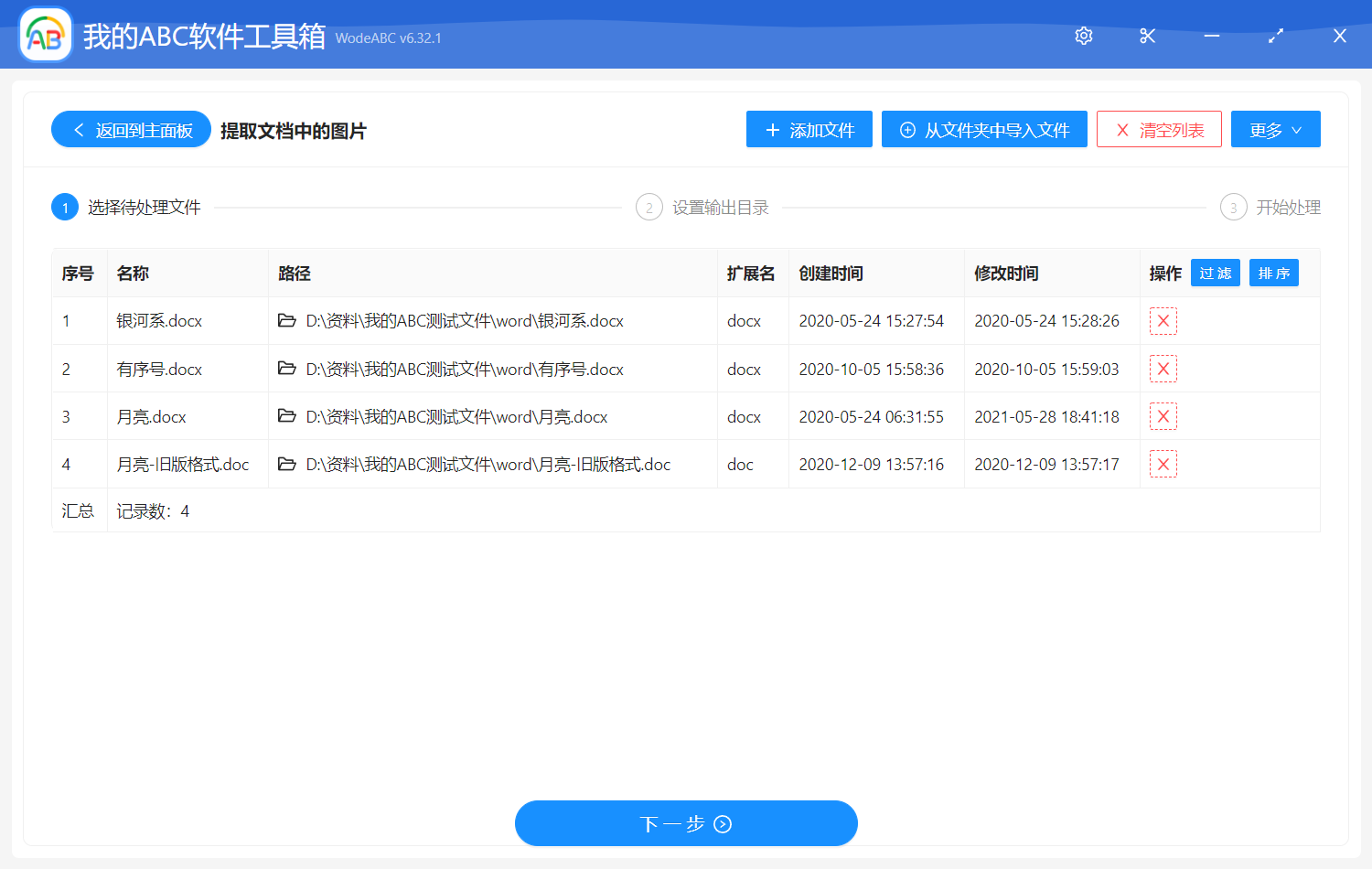Remove 有序号.docx using its red X icon

(1163, 369)
